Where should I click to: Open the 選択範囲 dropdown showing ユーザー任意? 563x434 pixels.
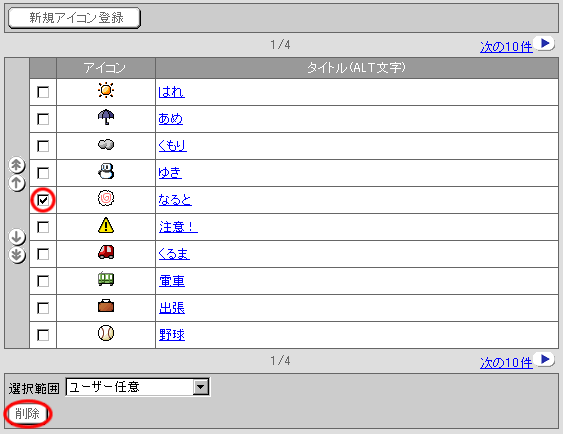coord(138,387)
